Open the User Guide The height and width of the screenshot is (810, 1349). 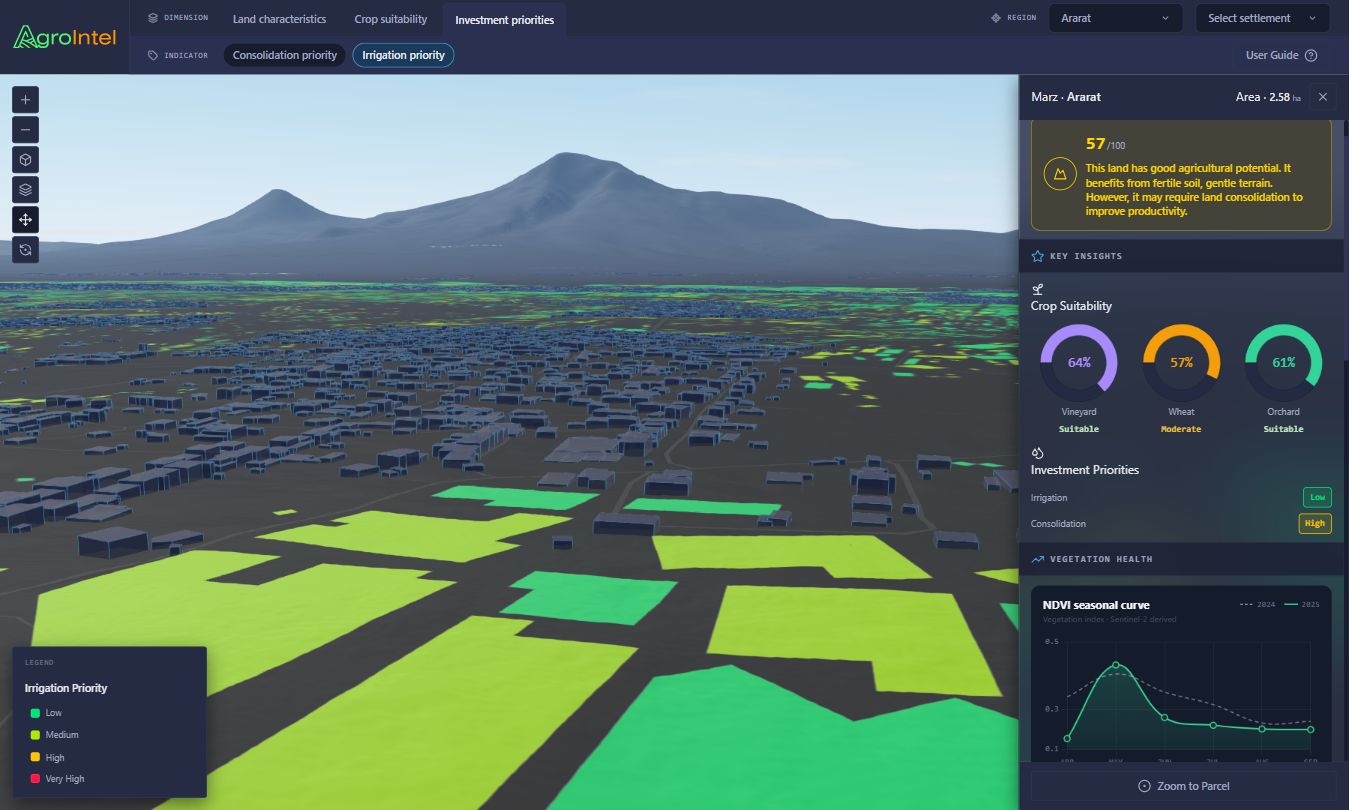[1281, 55]
